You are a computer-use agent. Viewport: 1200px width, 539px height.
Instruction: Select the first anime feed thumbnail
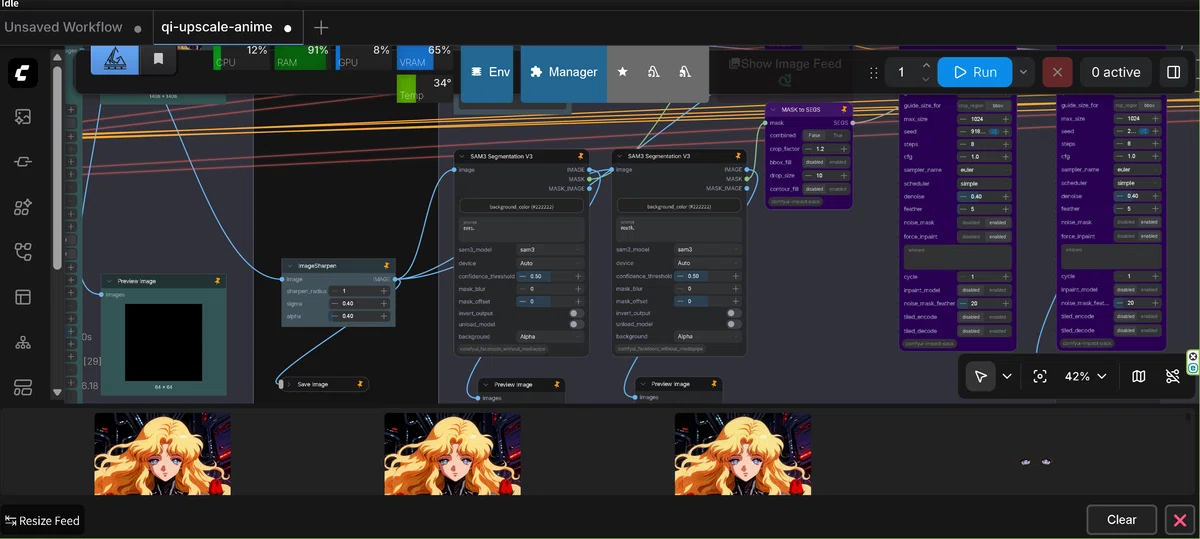pyautogui.click(x=162, y=455)
